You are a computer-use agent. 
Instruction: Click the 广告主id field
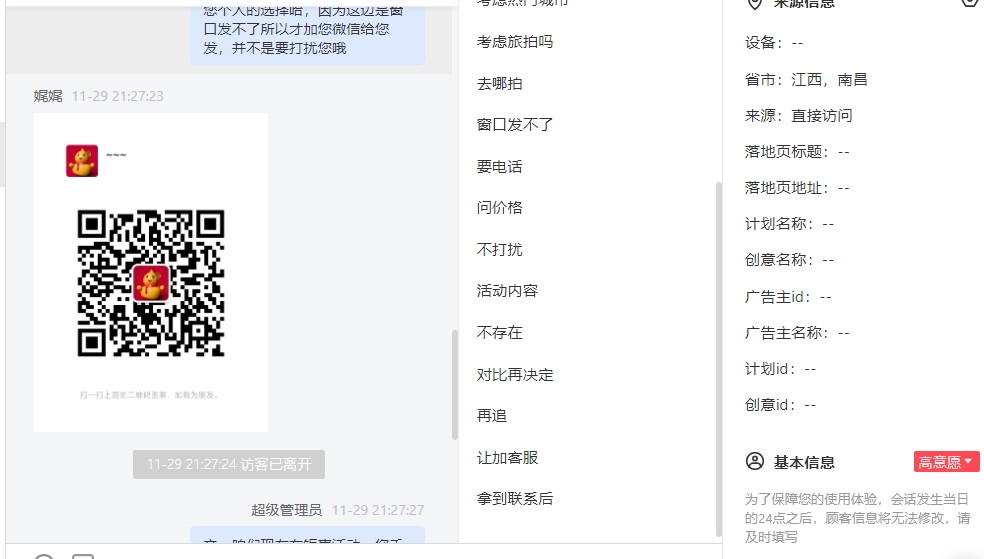click(788, 297)
